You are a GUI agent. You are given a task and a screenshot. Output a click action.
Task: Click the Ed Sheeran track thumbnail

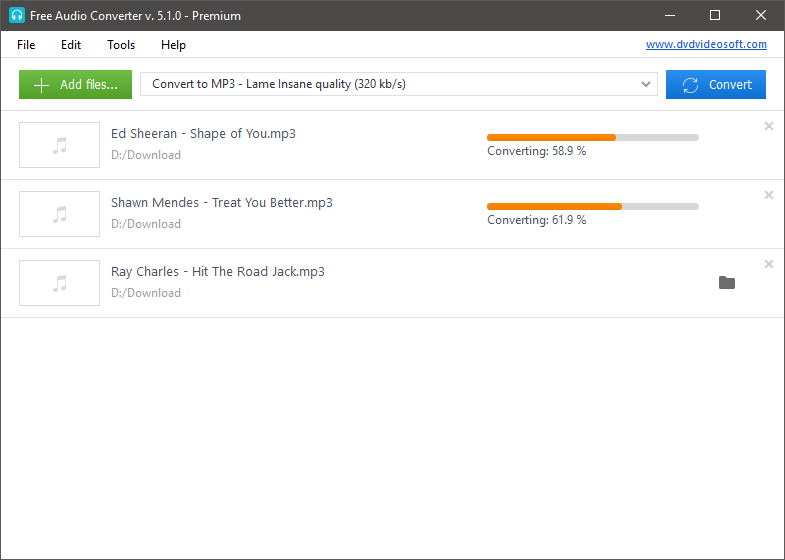[60, 145]
